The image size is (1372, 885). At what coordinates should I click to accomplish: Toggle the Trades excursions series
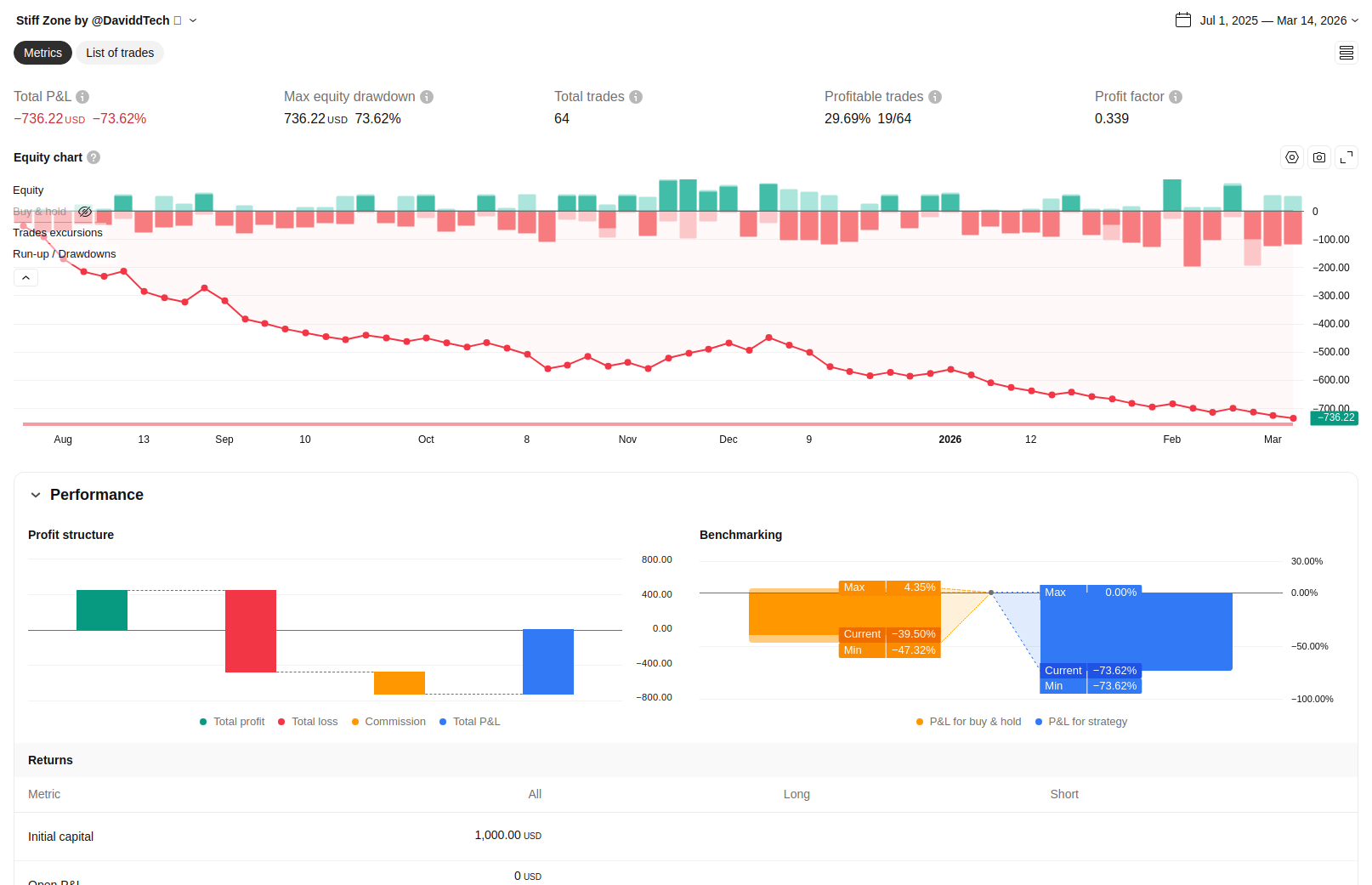pyautogui.click(x=58, y=233)
